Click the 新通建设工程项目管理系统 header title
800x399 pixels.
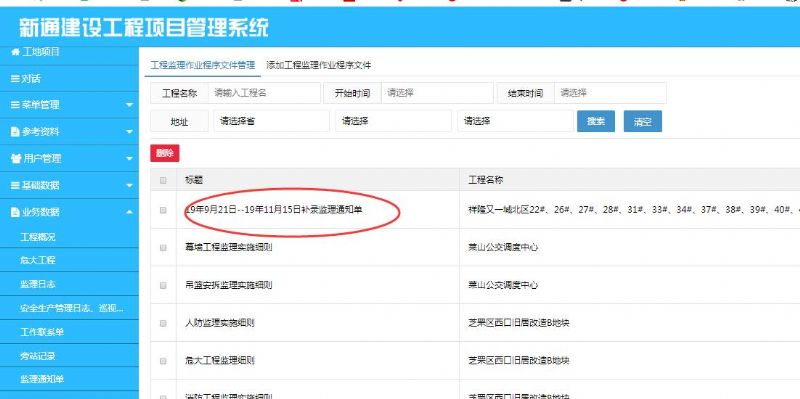(143, 28)
